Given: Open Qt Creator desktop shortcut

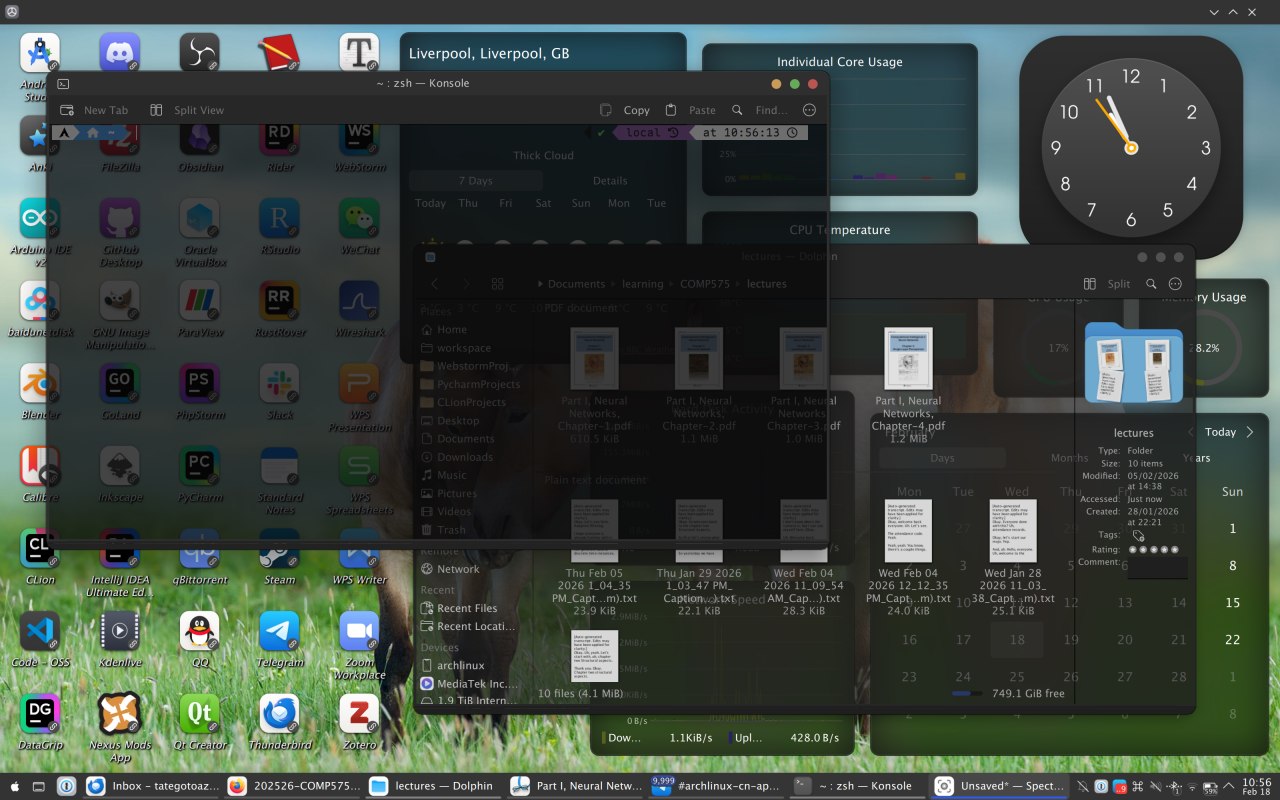Looking at the screenshot, I should tap(199, 714).
